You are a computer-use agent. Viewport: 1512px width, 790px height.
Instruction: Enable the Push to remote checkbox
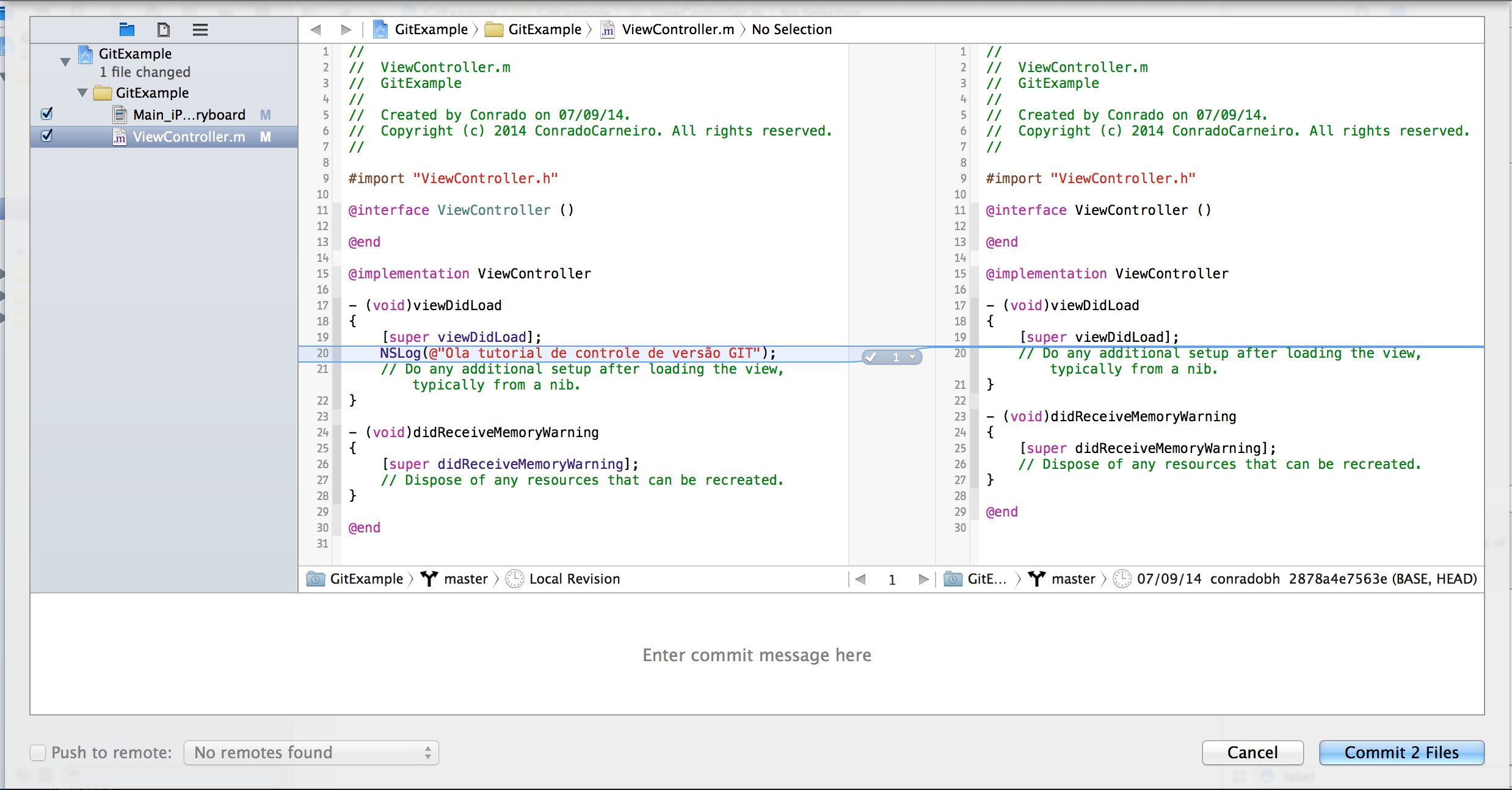tap(38, 752)
